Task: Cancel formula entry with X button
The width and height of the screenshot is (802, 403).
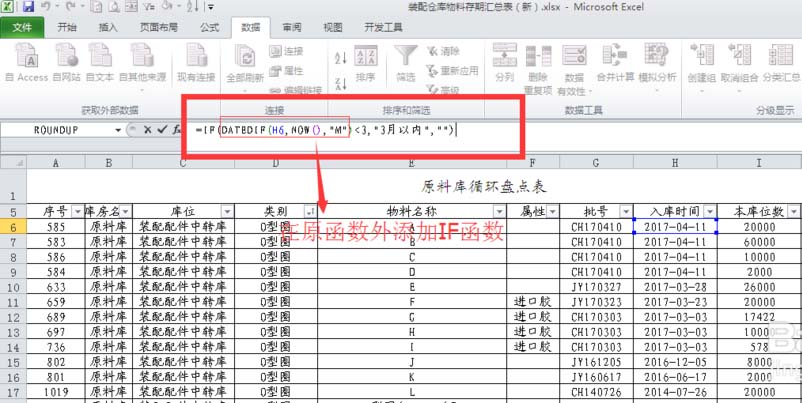Action: pos(147,130)
